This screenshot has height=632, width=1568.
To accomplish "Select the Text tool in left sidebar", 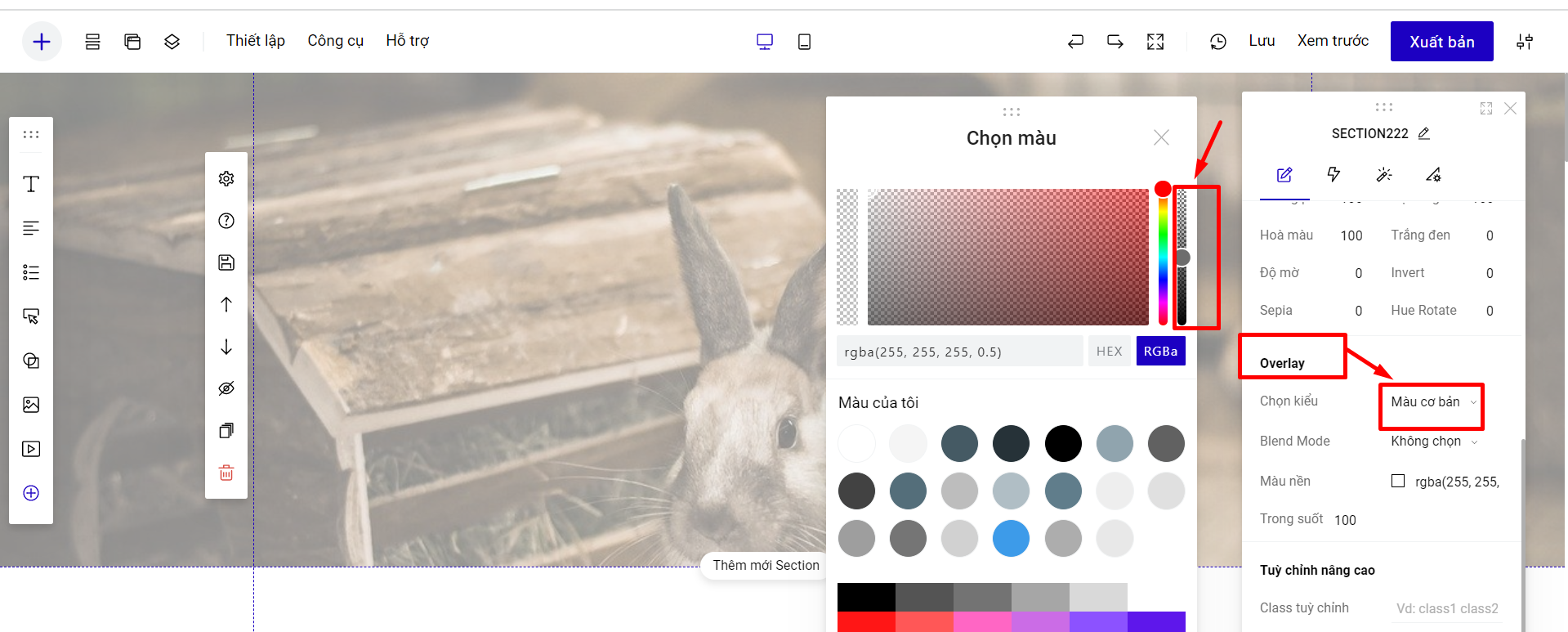I will click(x=31, y=184).
